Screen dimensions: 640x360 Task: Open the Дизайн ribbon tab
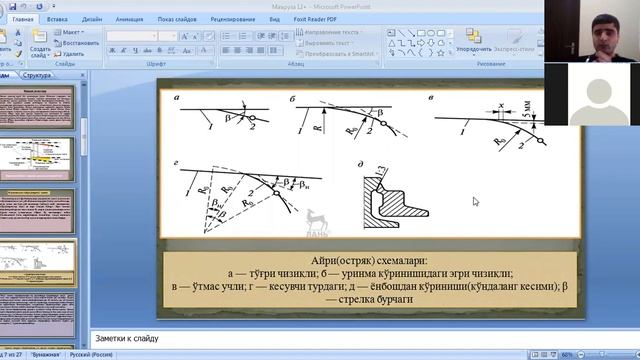coord(92,19)
